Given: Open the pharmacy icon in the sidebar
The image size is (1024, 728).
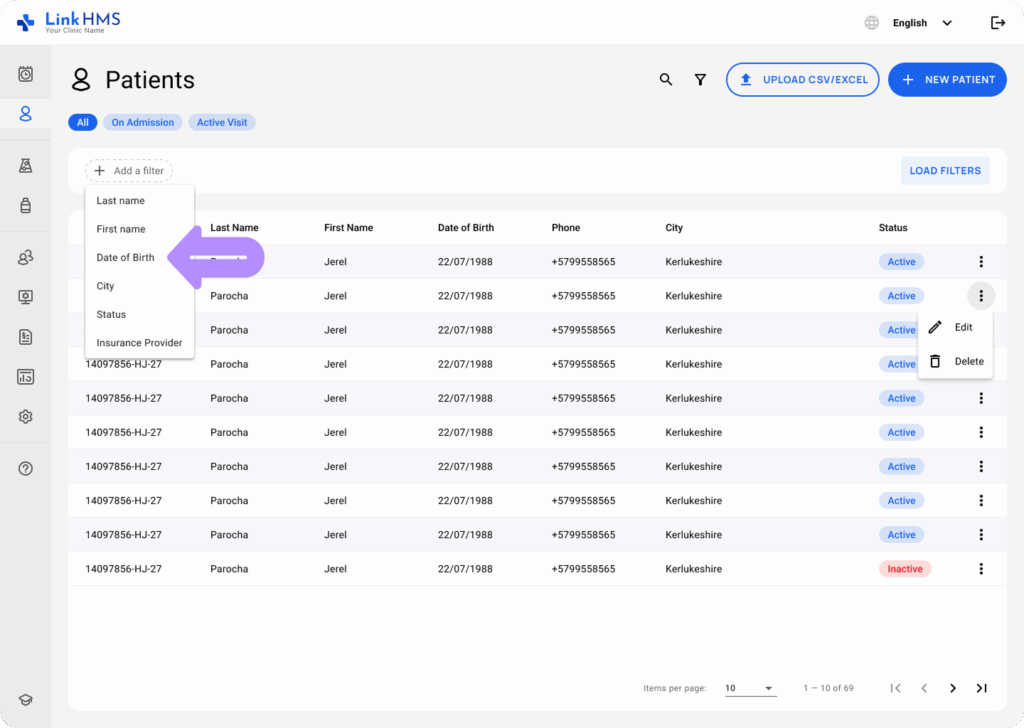Looking at the screenshot, I should point(27,206).
